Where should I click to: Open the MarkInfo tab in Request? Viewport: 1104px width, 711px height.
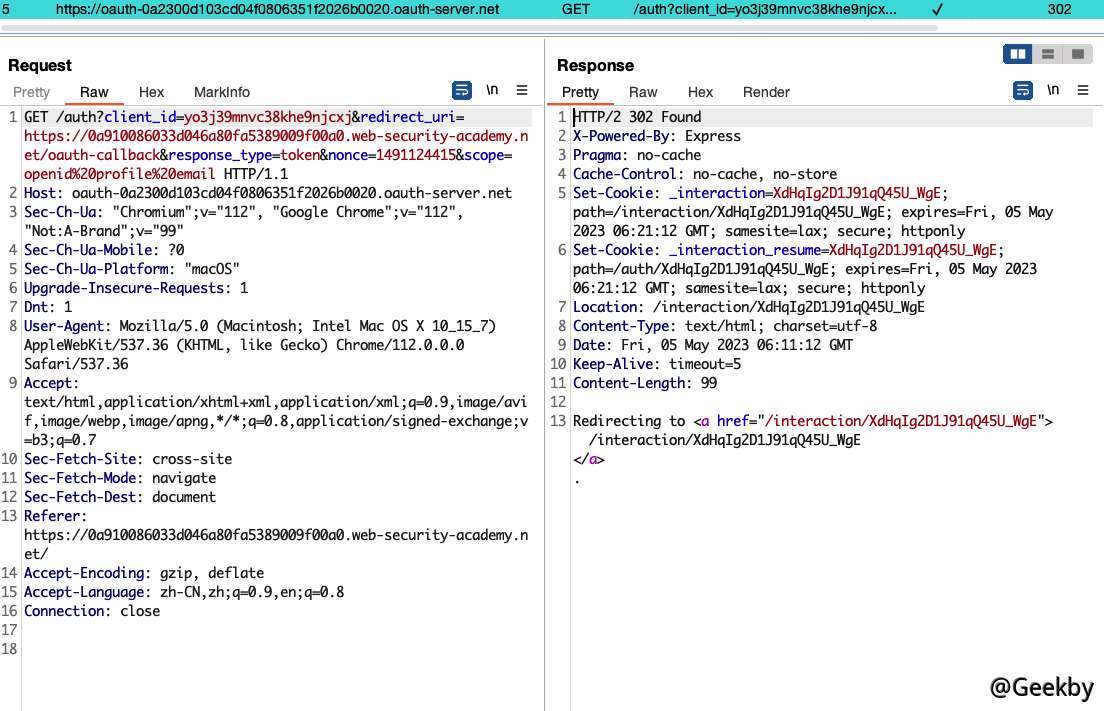[x=222, y=92]
